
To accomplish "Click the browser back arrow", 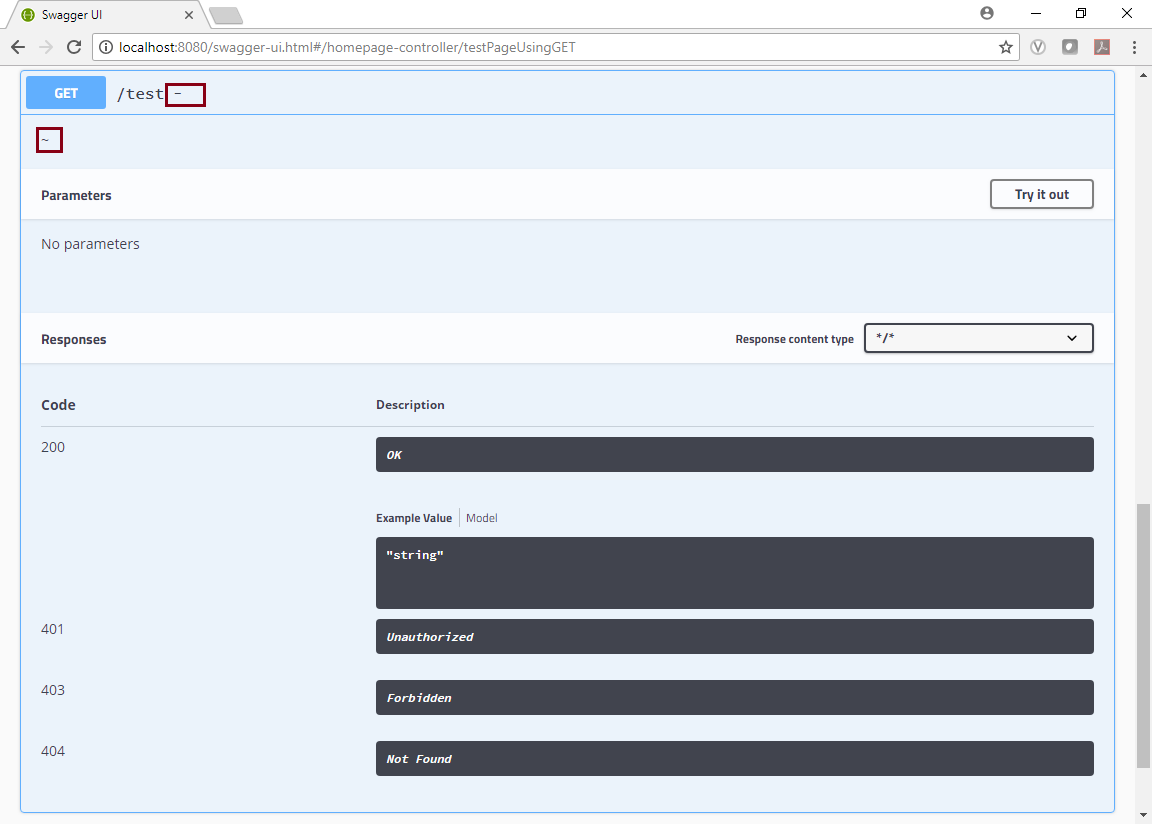I will (17, 46).
